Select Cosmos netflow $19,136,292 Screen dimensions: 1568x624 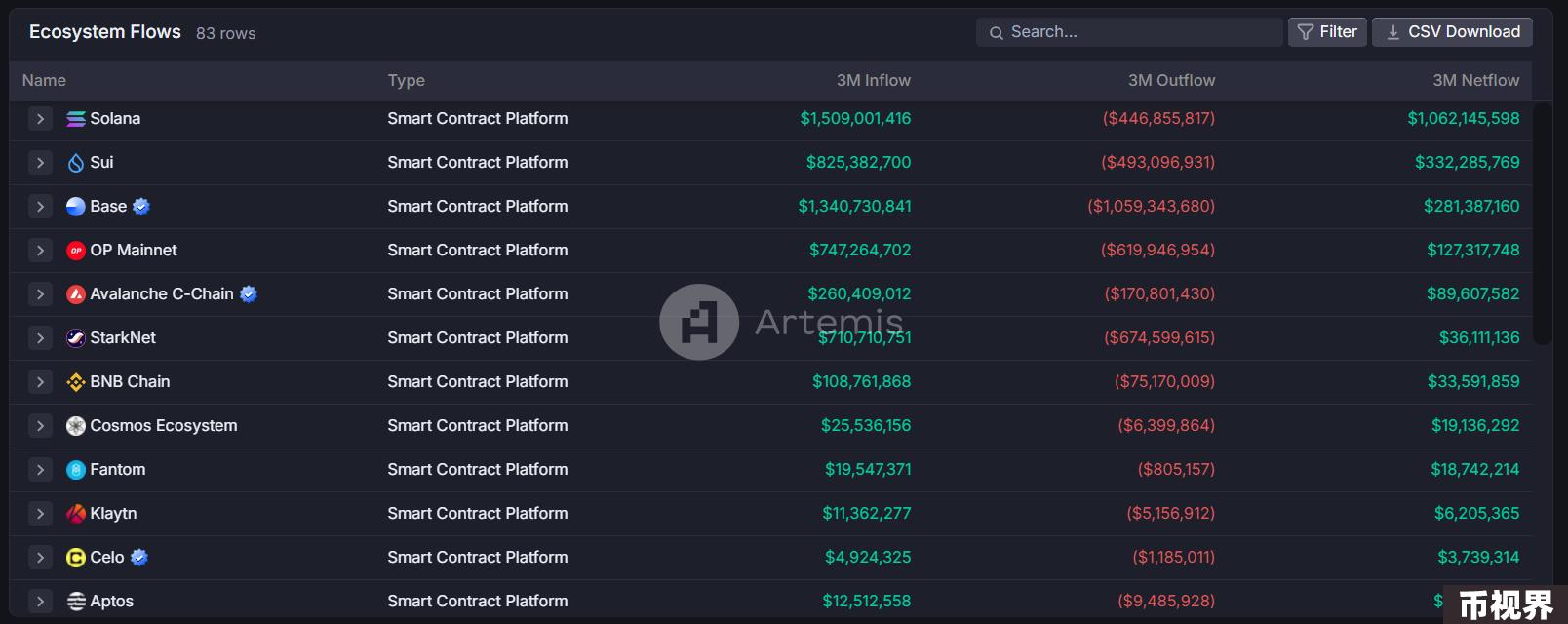click(1475, 426)
